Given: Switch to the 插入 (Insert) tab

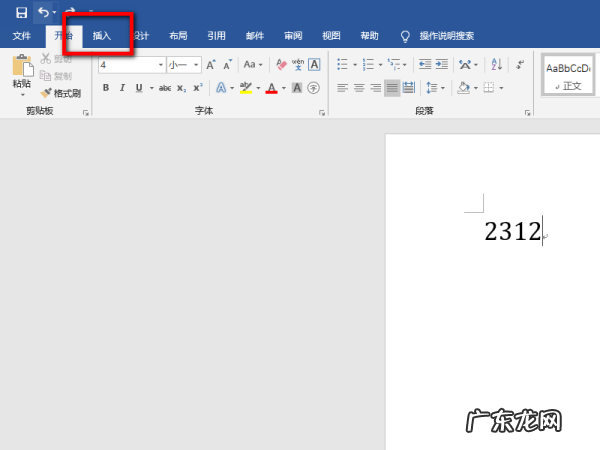Looking at the screenshot, I should click(102, 36).
